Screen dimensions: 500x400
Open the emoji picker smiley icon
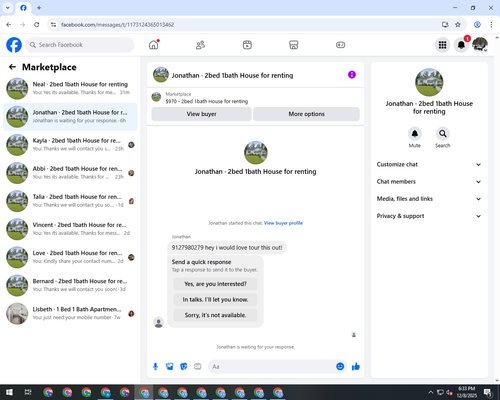pos(340,367)
